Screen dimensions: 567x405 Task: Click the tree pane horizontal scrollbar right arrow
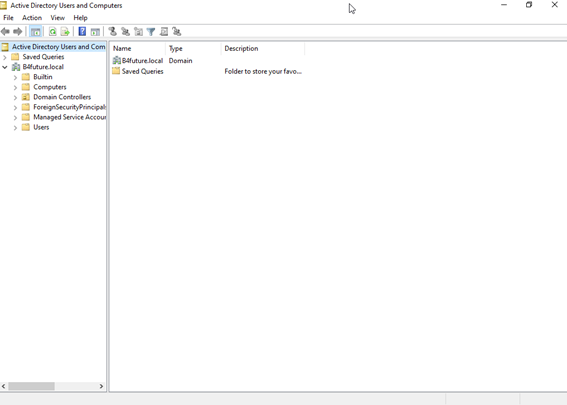click(101, 386)
